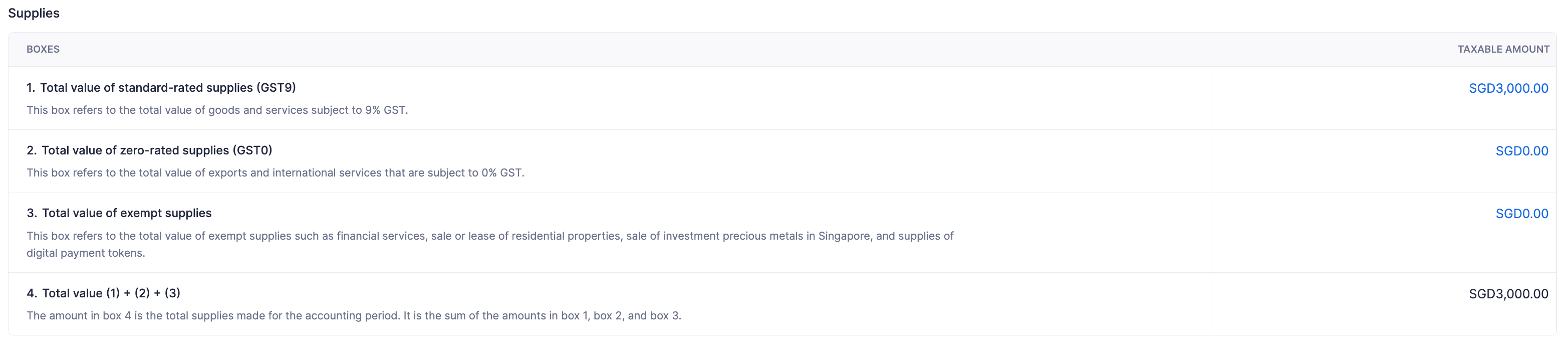Click the row number '4.' label
1568x350 pixels.
[x=32, y=293]
